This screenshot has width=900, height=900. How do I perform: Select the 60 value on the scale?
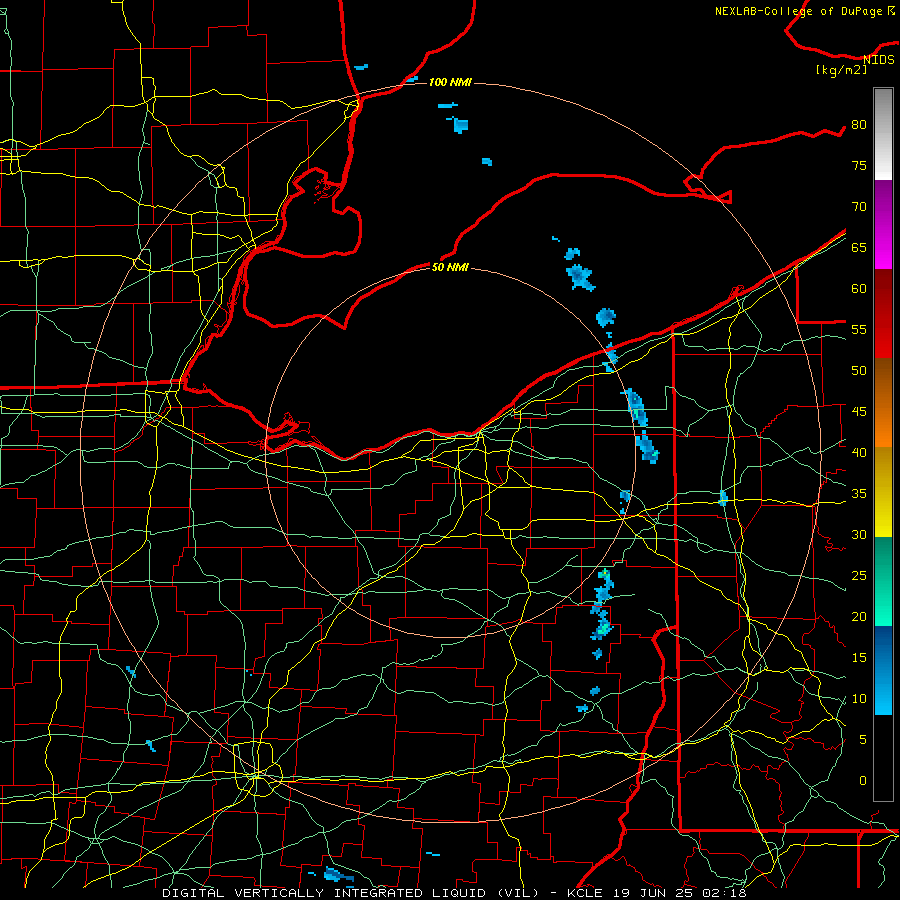pyautogui.click(x=859, y=289)
